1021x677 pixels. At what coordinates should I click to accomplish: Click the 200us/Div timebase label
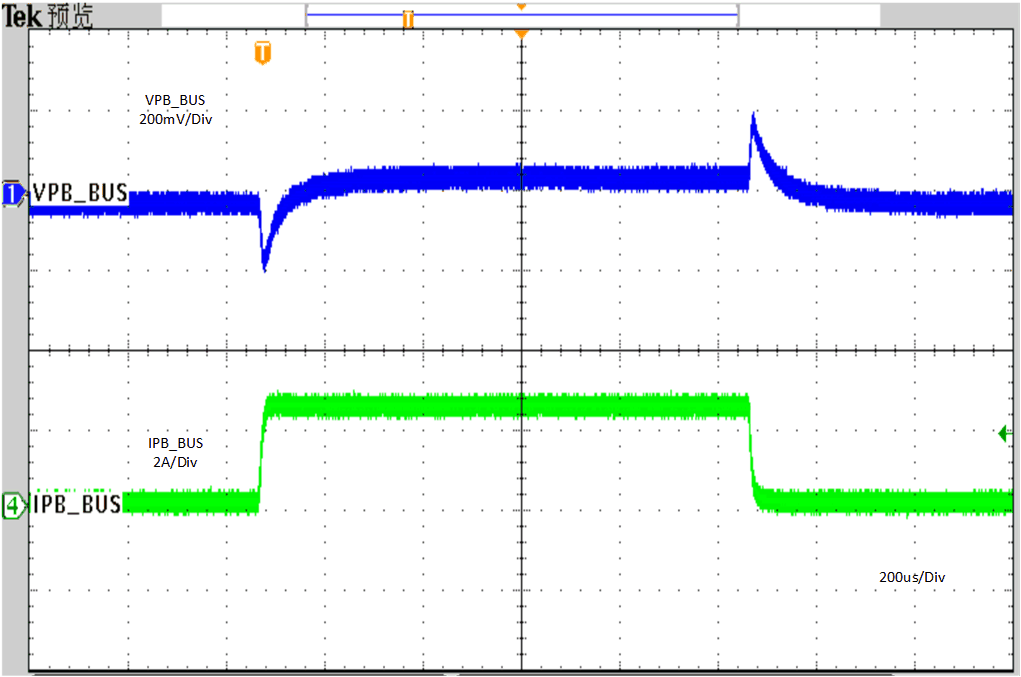[x=910, y=577]
